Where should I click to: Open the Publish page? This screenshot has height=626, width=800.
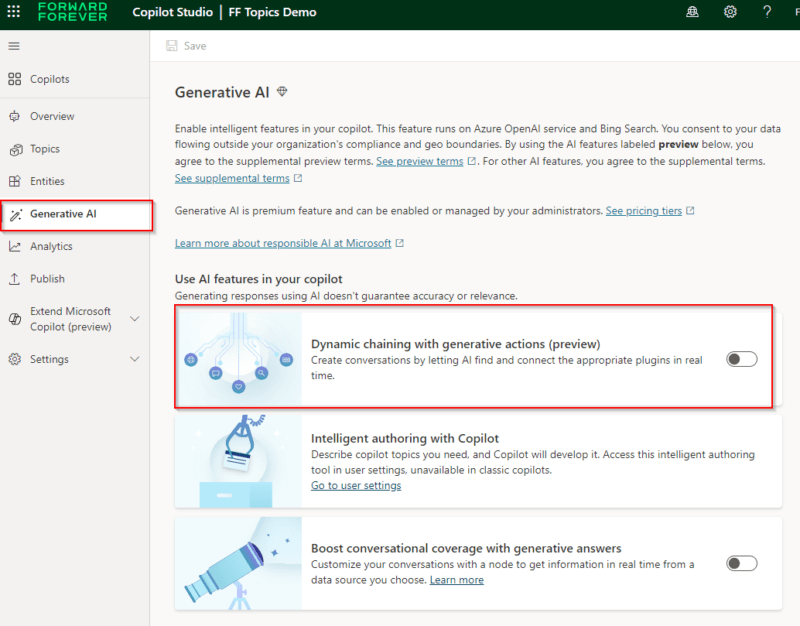(74, 279)
